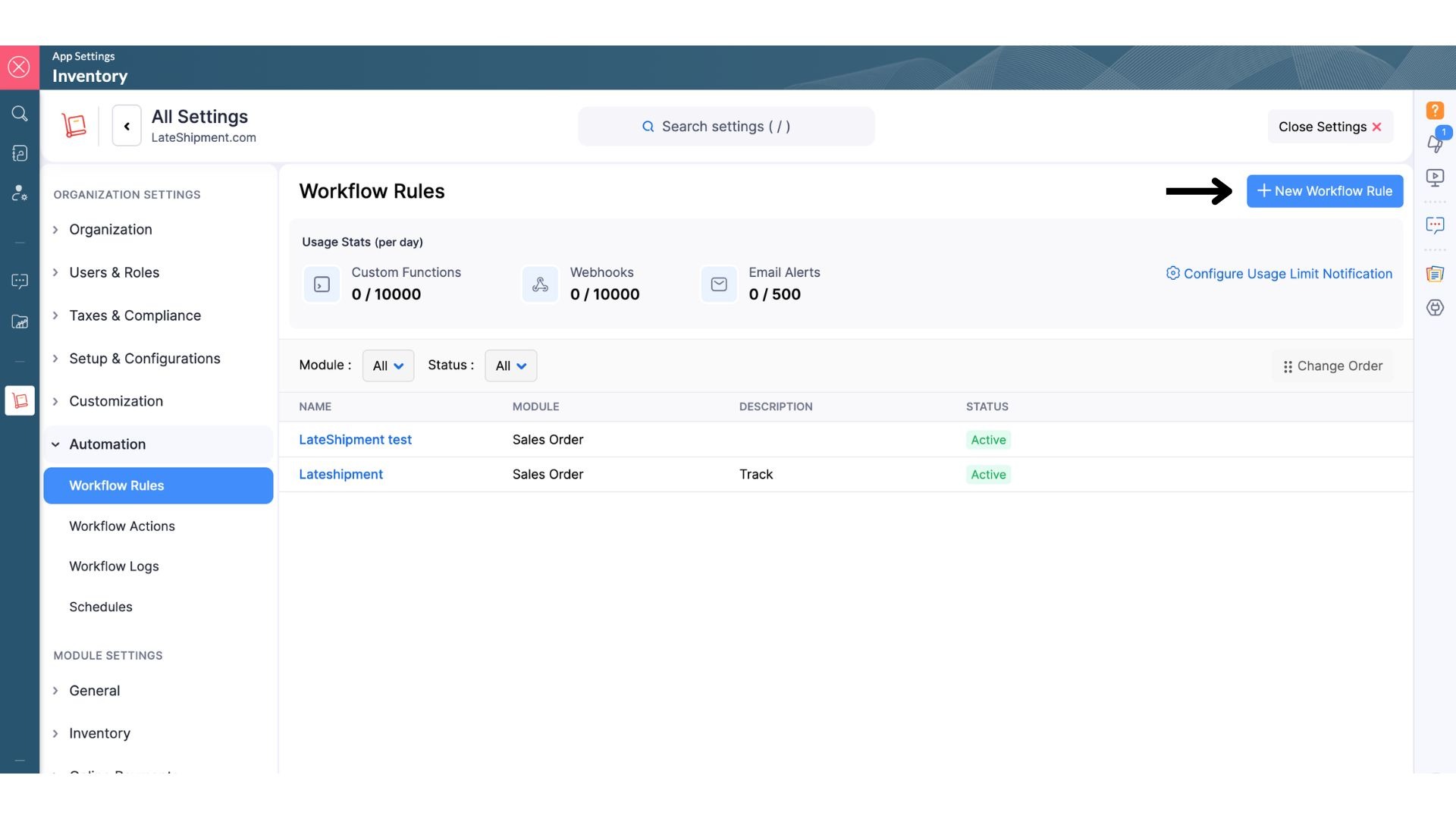
Task: Open the Module filter dropdown
Action: (388, 366)
